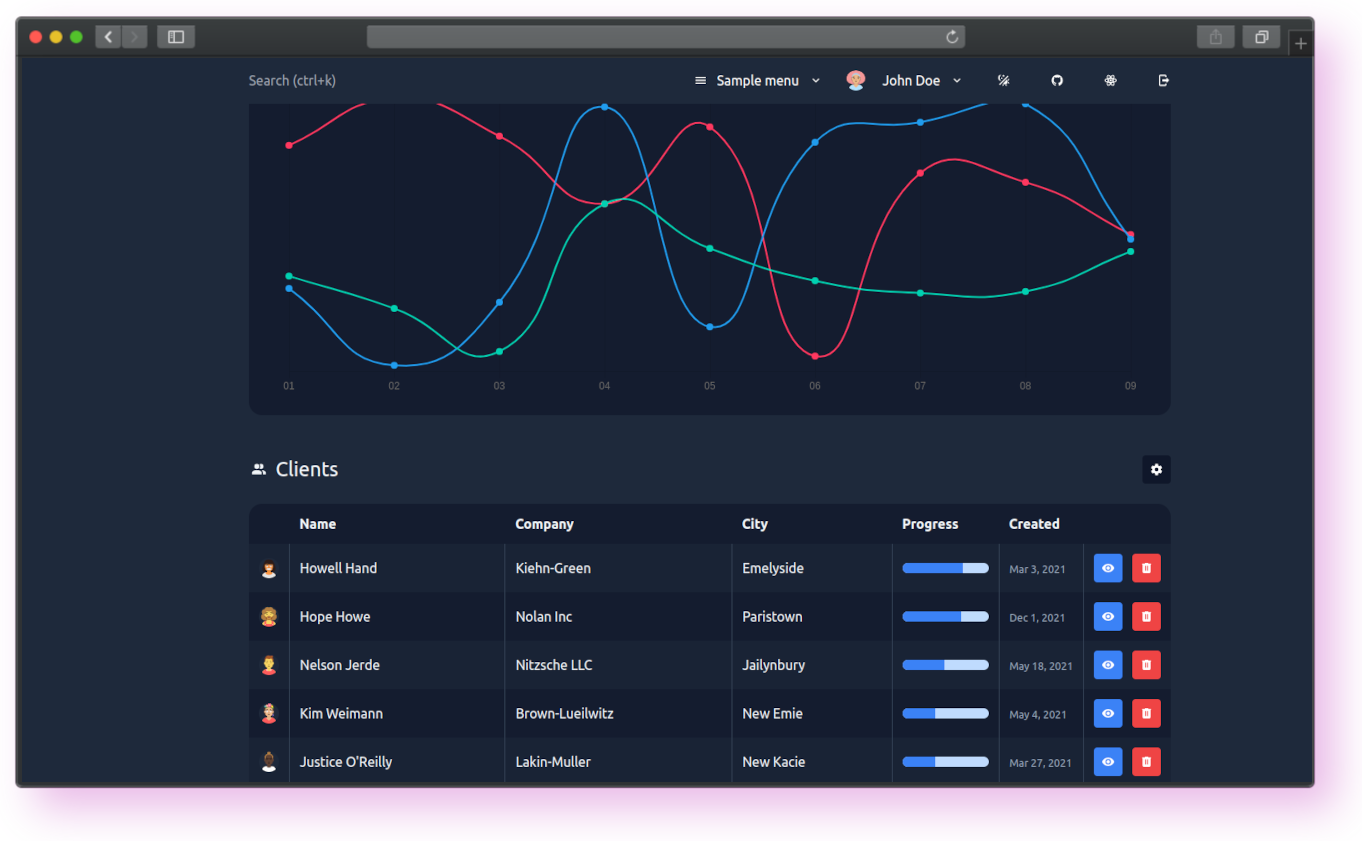Open Clients table settings gear
The image size is (1362, 841).
1156,470
